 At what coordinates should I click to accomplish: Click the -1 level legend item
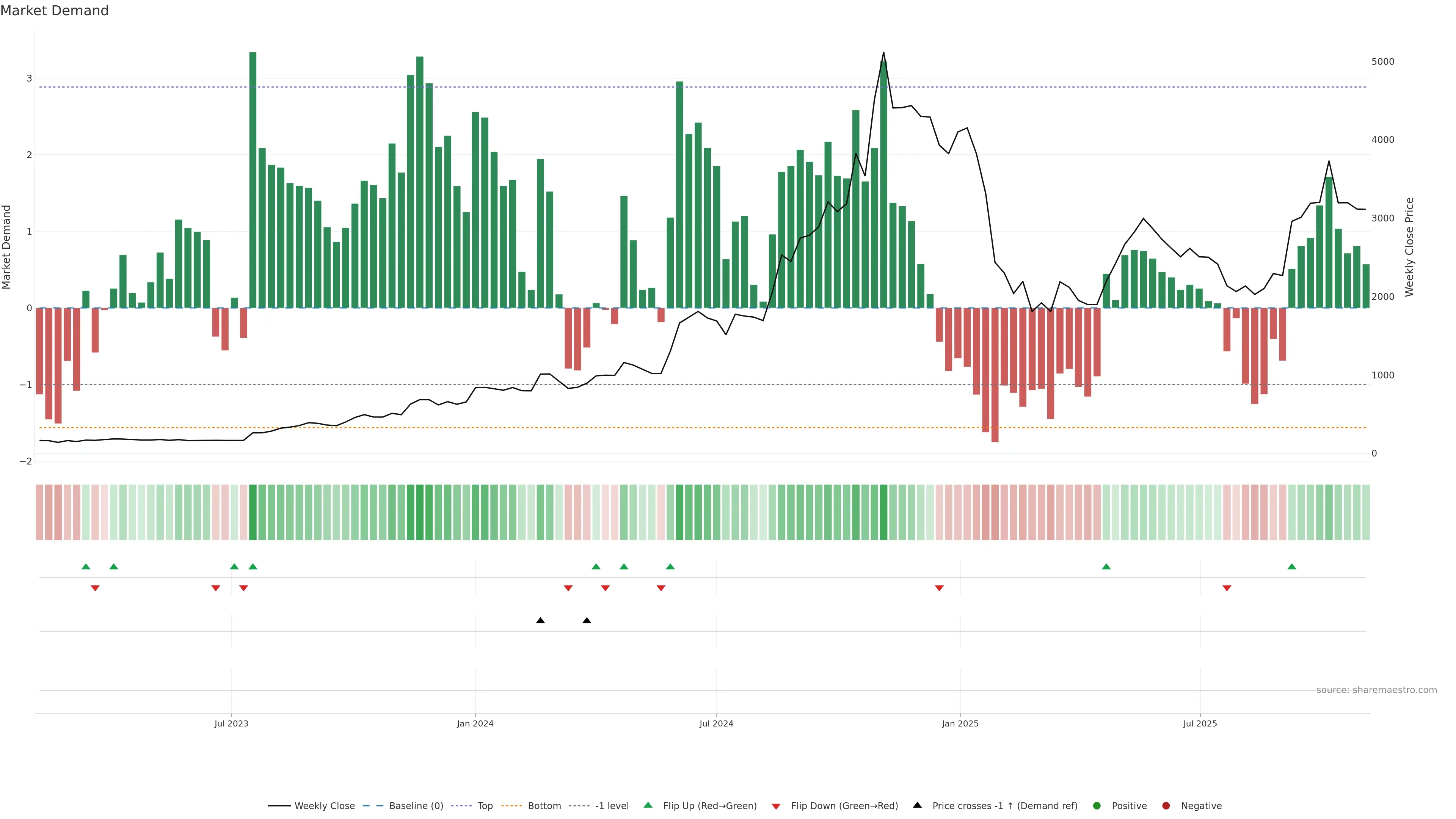pos(612,806)
